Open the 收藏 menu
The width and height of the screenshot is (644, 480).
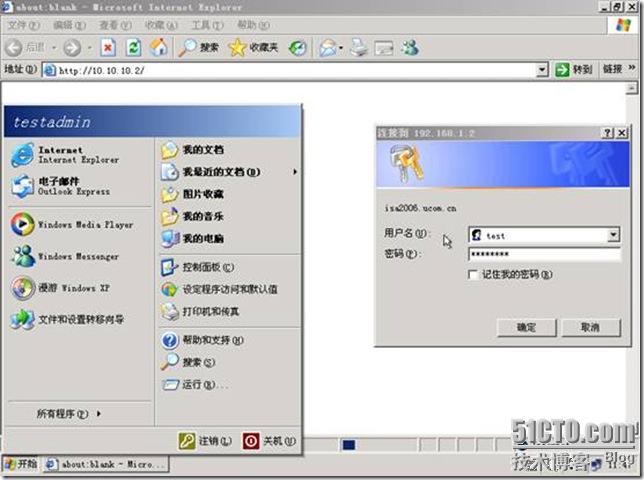point(161,25)
